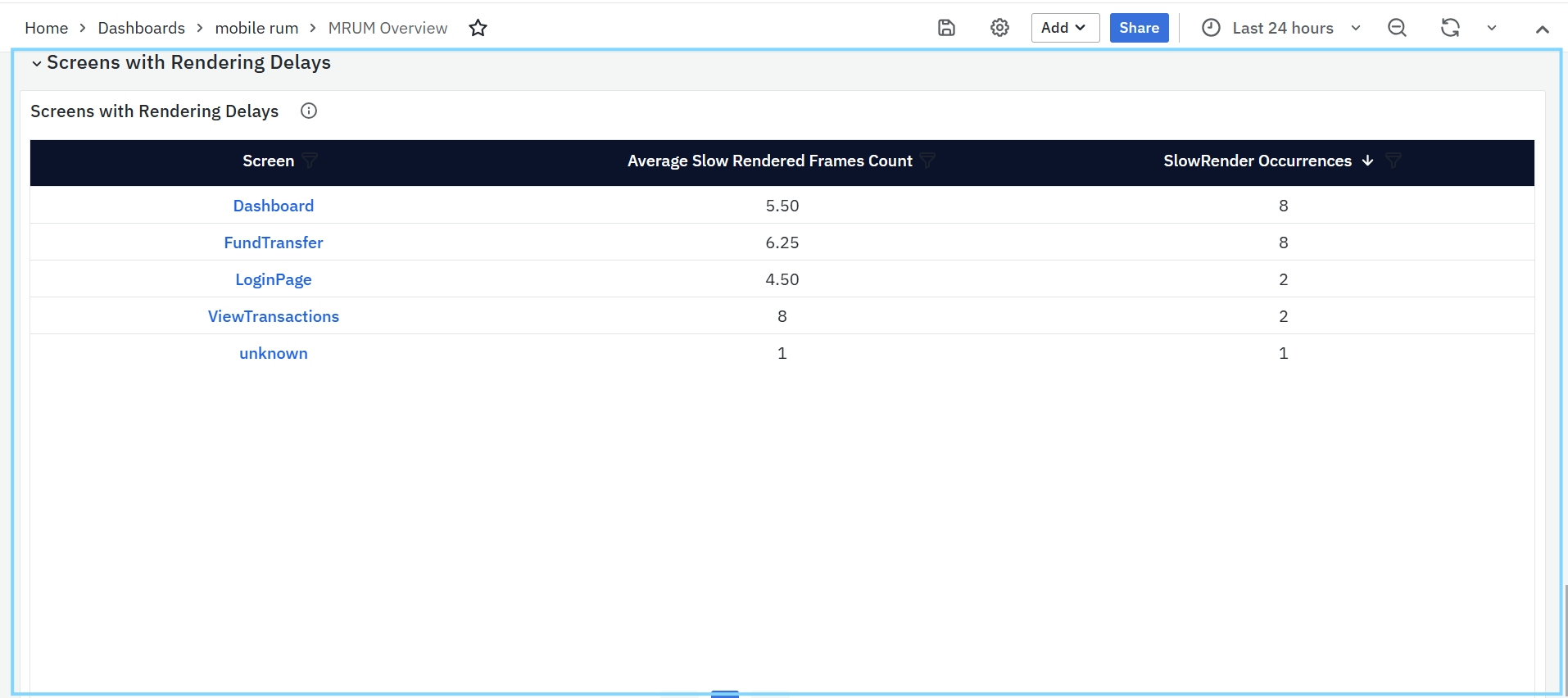The image size is (1568, 698).
Task: Open the Last 24 hours time picker
Action: 1281,28
